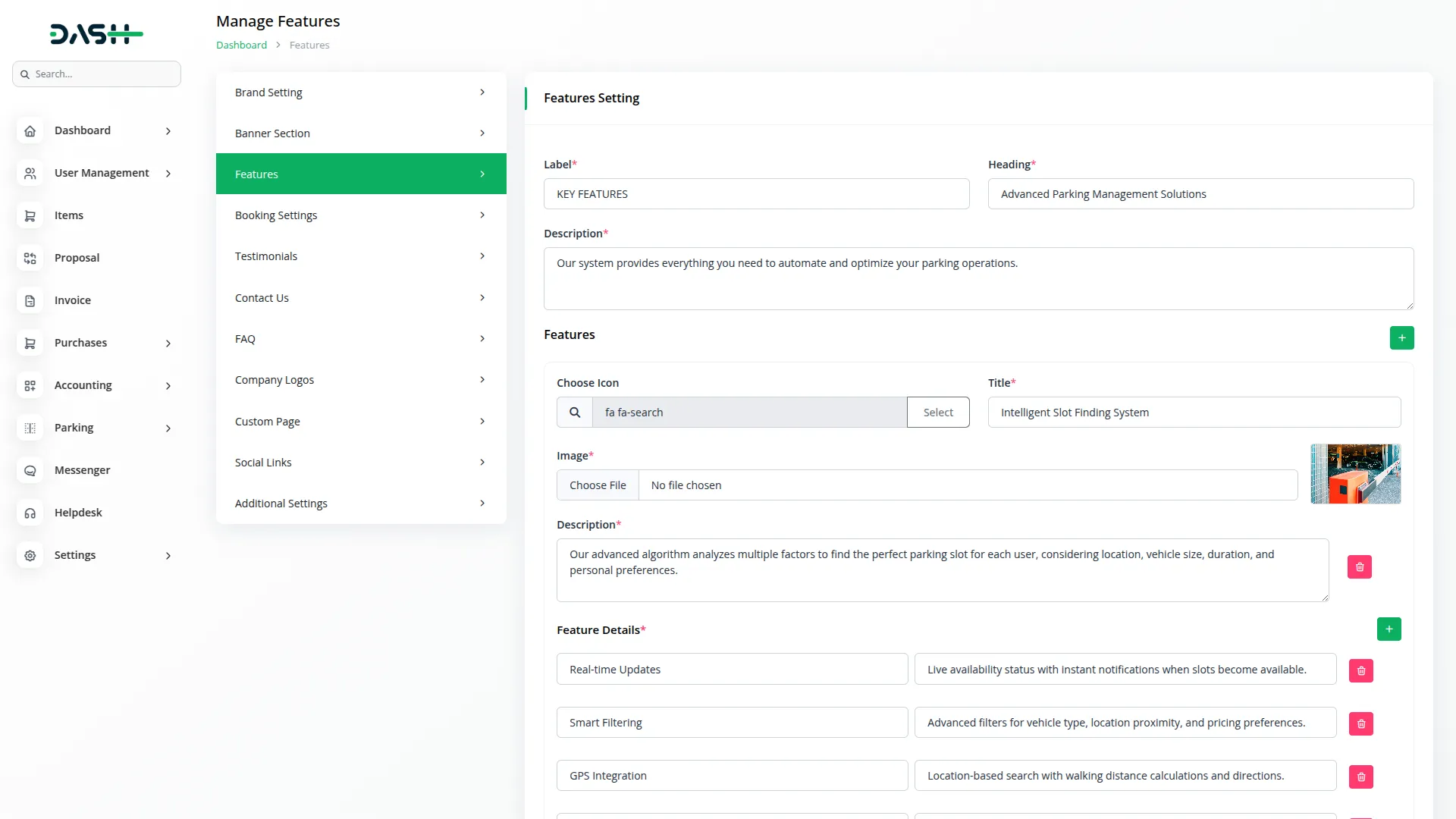Screen dimensions: 1456x819
Task: Delete the GPS Integration detail row
Action: tap(1360, 777)
